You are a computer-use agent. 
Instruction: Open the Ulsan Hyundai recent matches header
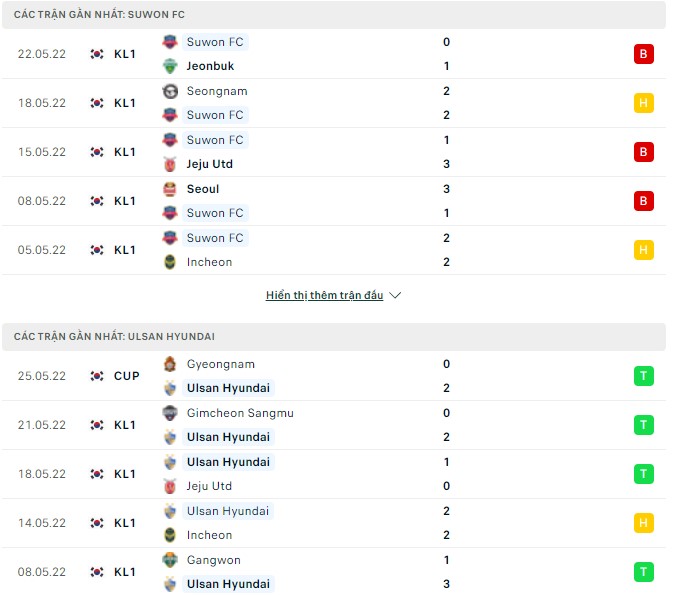tap(114, 337)
